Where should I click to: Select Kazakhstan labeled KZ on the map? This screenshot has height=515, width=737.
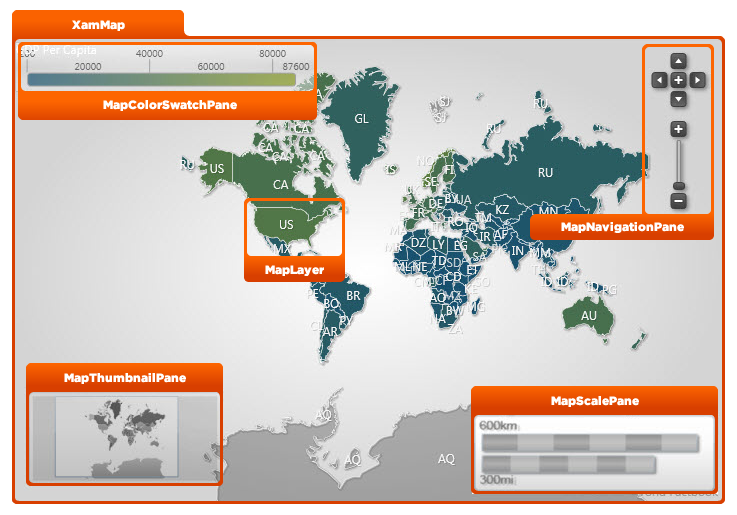[x=502, y=210]
